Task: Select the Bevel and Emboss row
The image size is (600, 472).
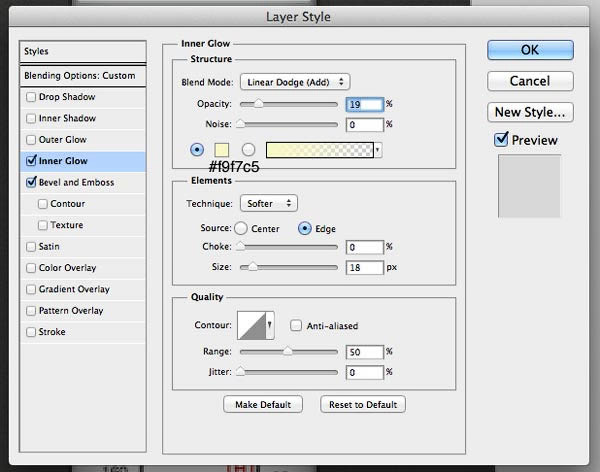Action: point(83,182)
